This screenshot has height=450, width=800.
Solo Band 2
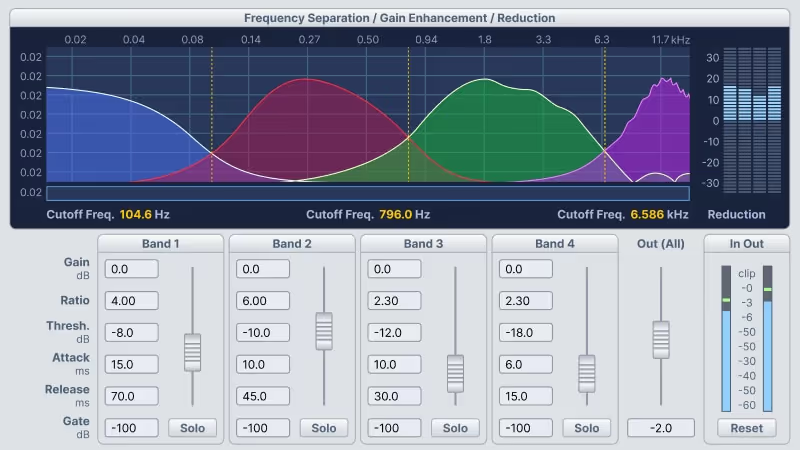pyautogui.click(x=324, y=428)
